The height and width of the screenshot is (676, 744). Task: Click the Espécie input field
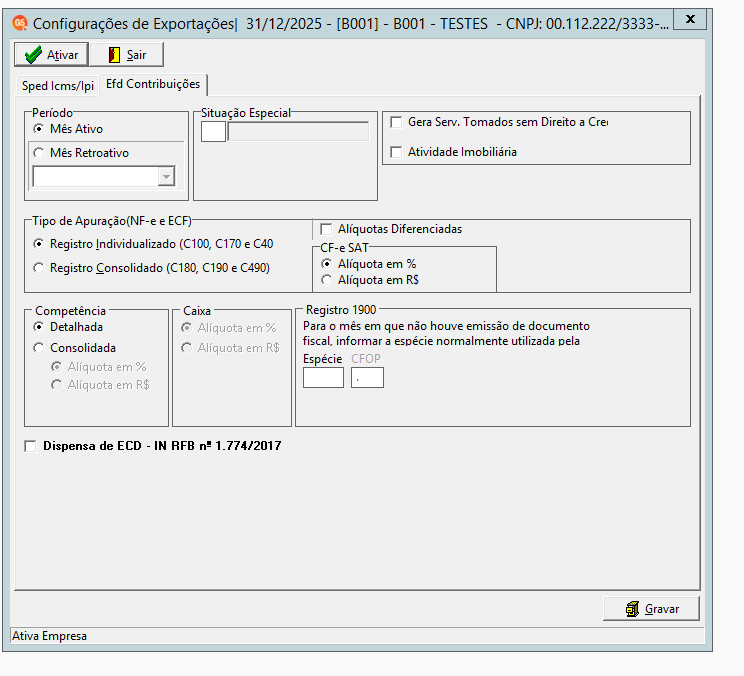[323, 378]
